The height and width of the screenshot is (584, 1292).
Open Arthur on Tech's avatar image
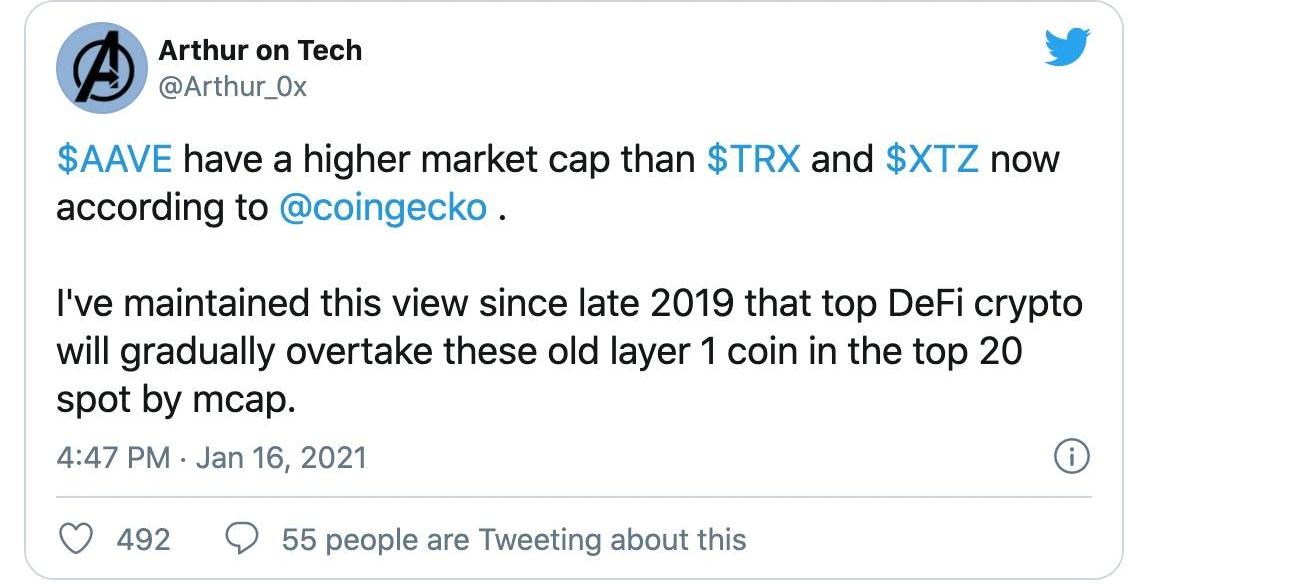[103, 68]
